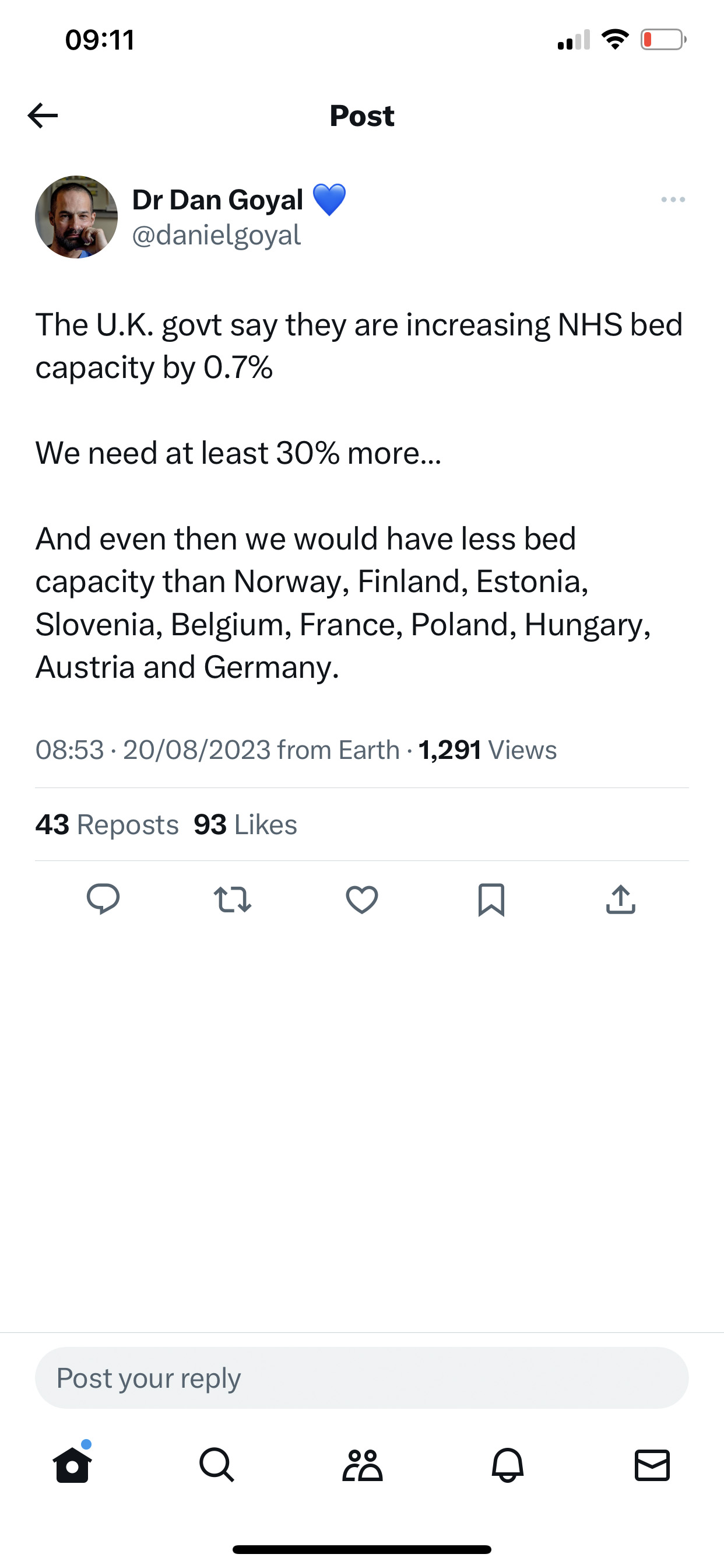
Task: View the 93 Likes list
Action: (245, 825)
